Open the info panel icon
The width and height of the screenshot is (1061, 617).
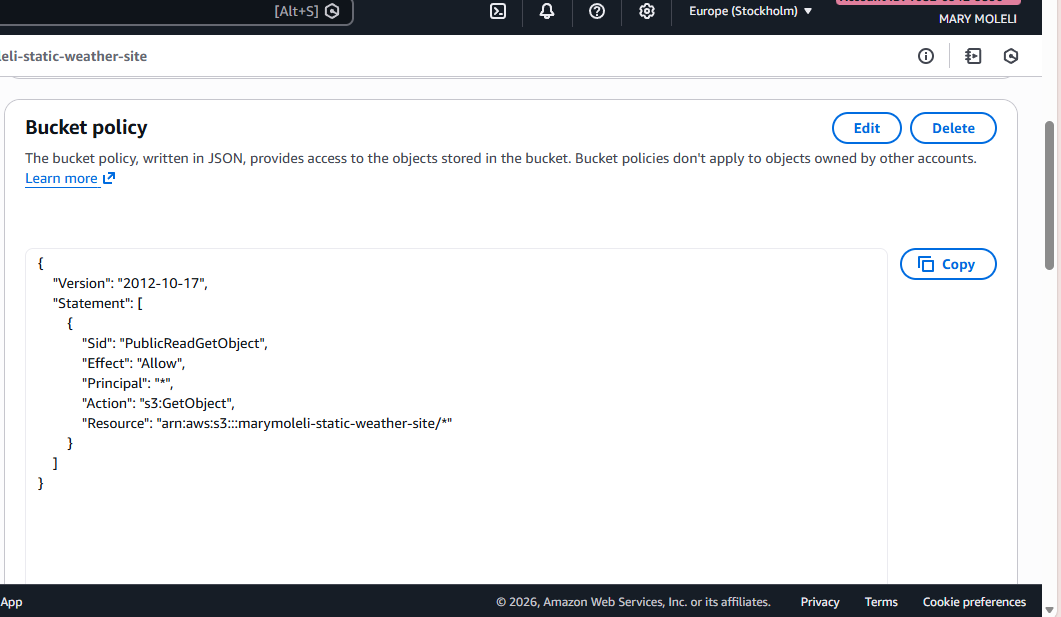tap(926, 56)
